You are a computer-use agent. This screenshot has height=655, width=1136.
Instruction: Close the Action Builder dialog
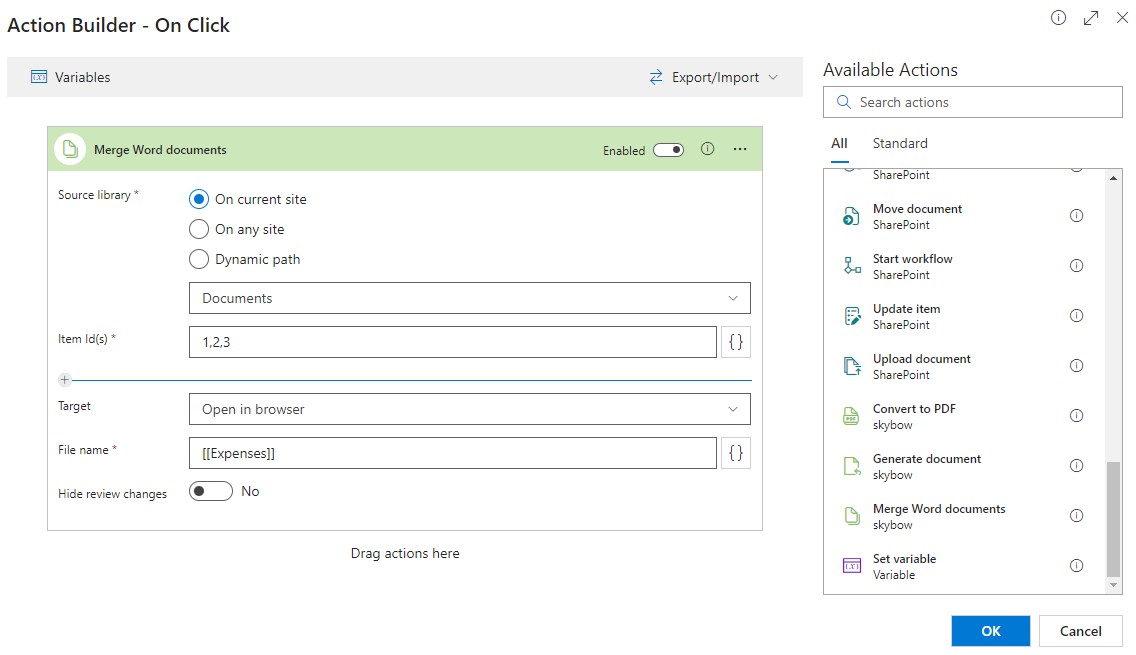point(1122,17)
